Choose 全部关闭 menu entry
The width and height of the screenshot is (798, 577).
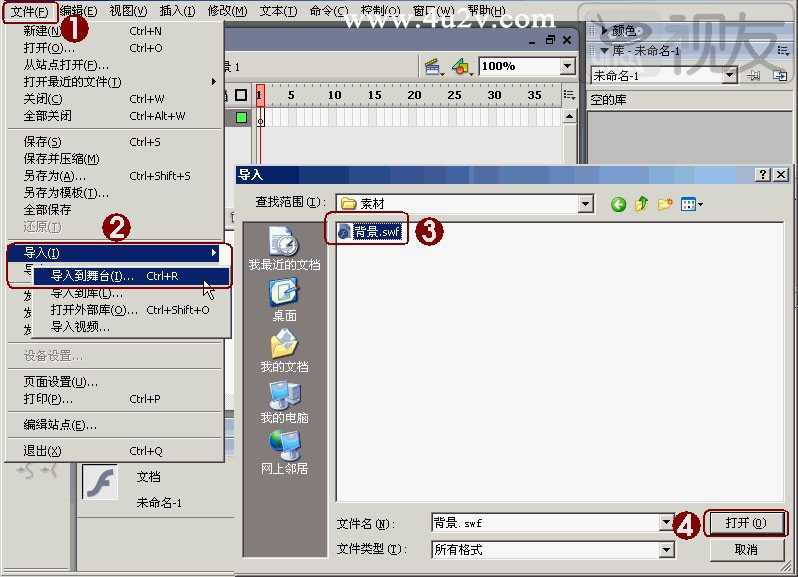click(x=115, y=116)
